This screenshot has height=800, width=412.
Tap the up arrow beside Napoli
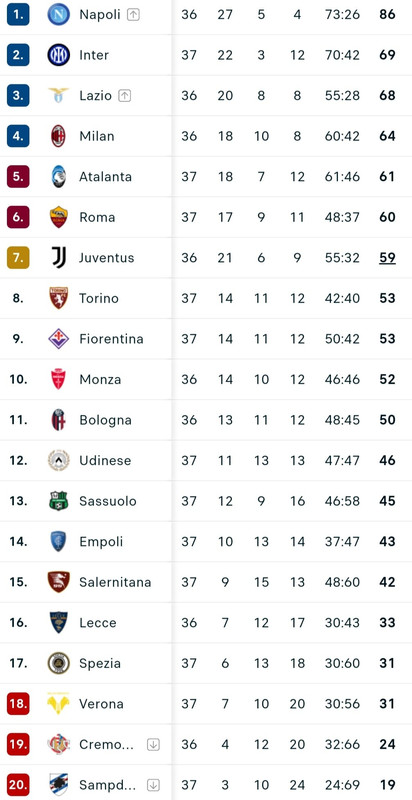tap(133, 15)
